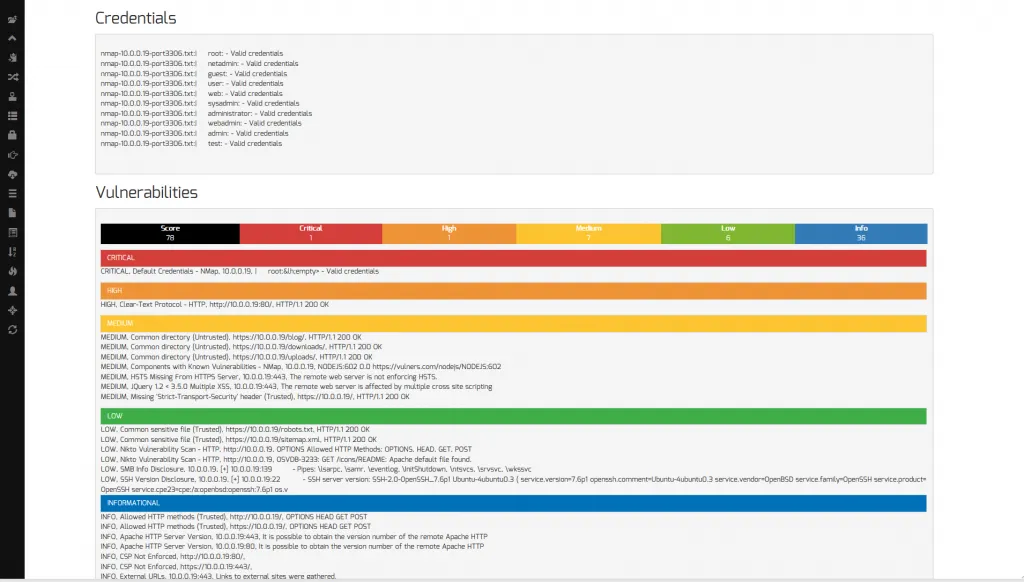Click the Apache HTTP Server Version 443 finding
Viewport: 1024px width, 582px height.
tap(294, 537)
